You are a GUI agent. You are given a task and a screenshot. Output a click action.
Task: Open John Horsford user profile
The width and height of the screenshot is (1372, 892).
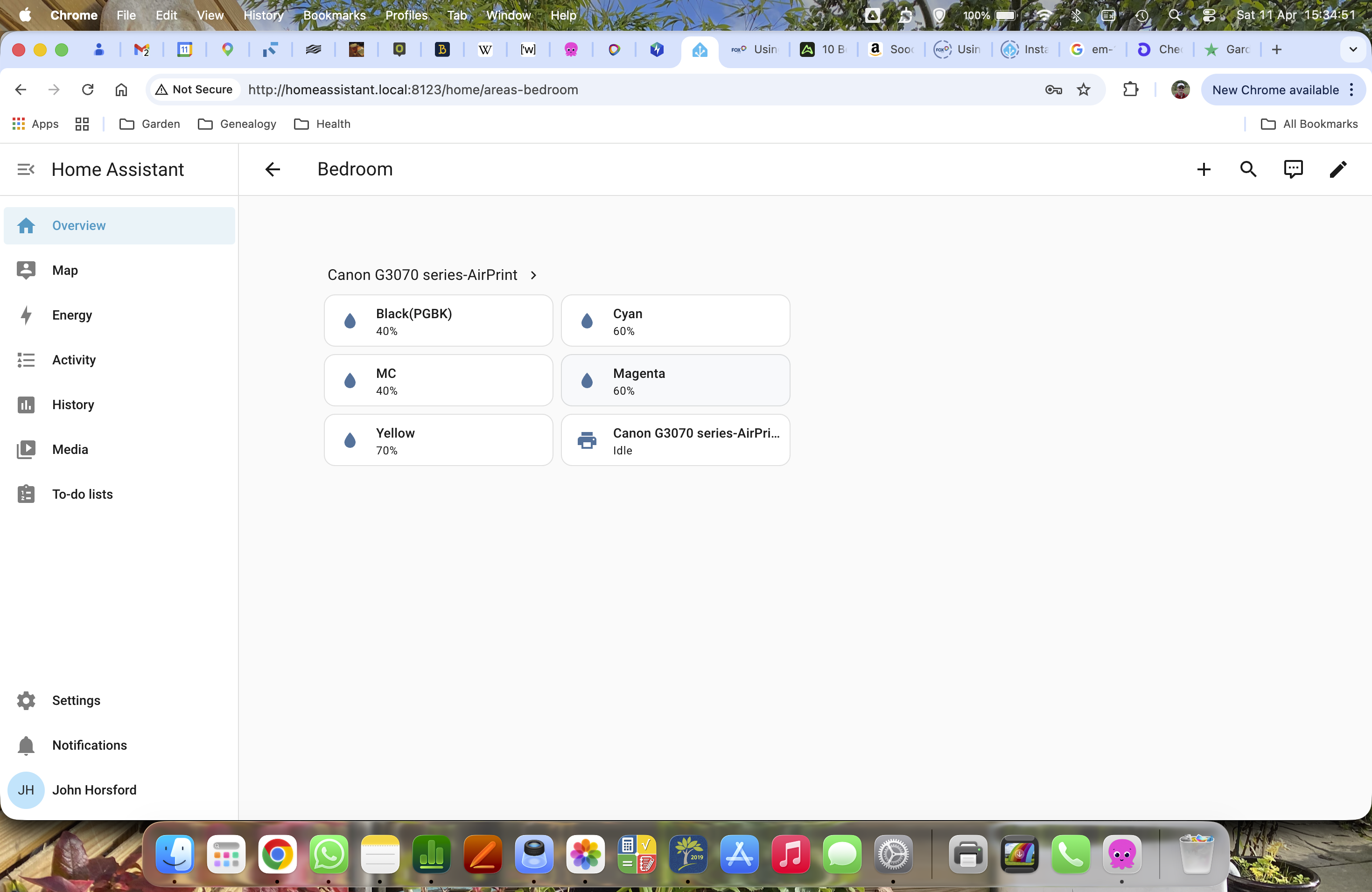pyautogui.click(x=94, y=790)
